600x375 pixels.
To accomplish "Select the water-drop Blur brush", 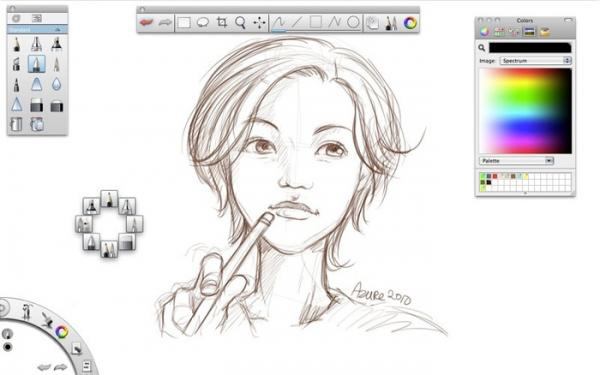I will (x=57, y=84).
